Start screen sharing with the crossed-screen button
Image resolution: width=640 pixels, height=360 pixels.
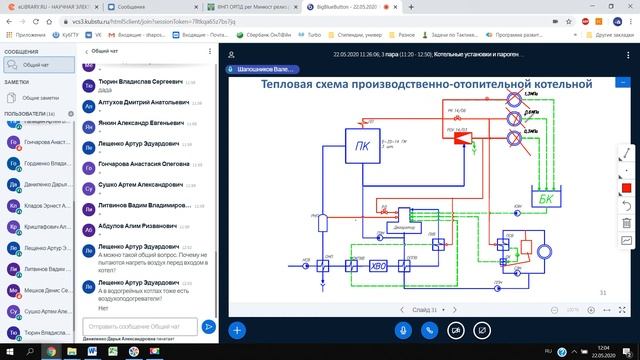(482, 330)
